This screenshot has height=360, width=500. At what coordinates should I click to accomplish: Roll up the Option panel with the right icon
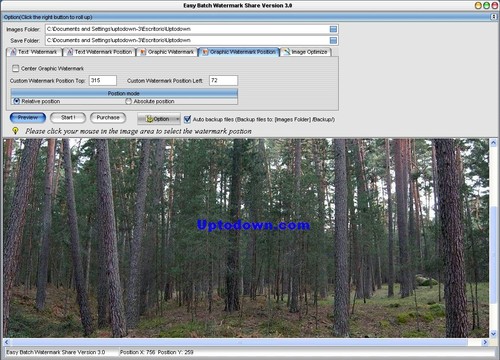point(494,17)
